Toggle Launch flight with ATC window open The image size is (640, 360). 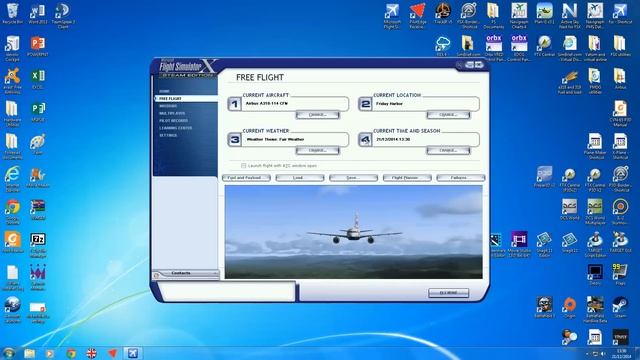244,166
